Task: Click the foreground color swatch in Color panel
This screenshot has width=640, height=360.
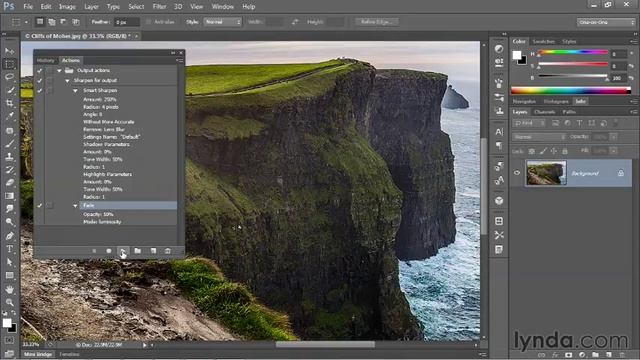Action: point(517,55)
